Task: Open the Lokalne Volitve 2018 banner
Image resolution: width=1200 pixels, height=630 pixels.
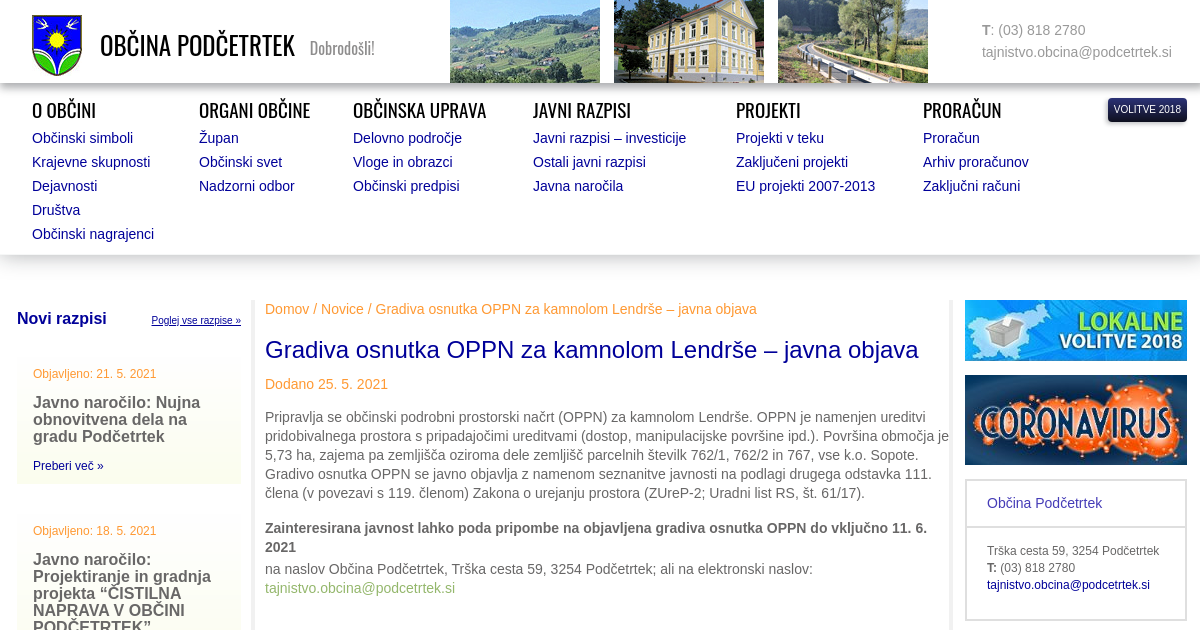Action: (x=1075, y=330)
